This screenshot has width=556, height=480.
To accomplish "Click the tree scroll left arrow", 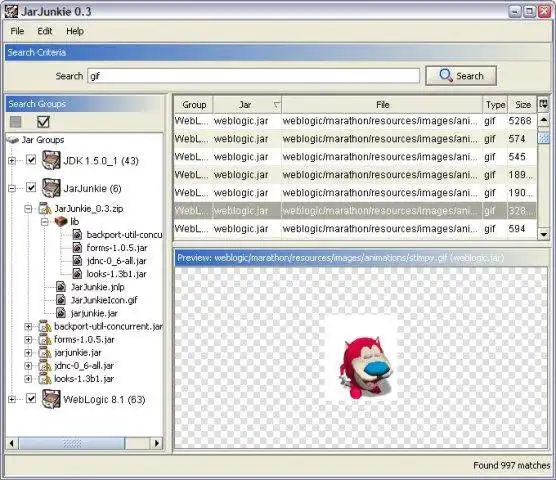I will click(12, 443).
